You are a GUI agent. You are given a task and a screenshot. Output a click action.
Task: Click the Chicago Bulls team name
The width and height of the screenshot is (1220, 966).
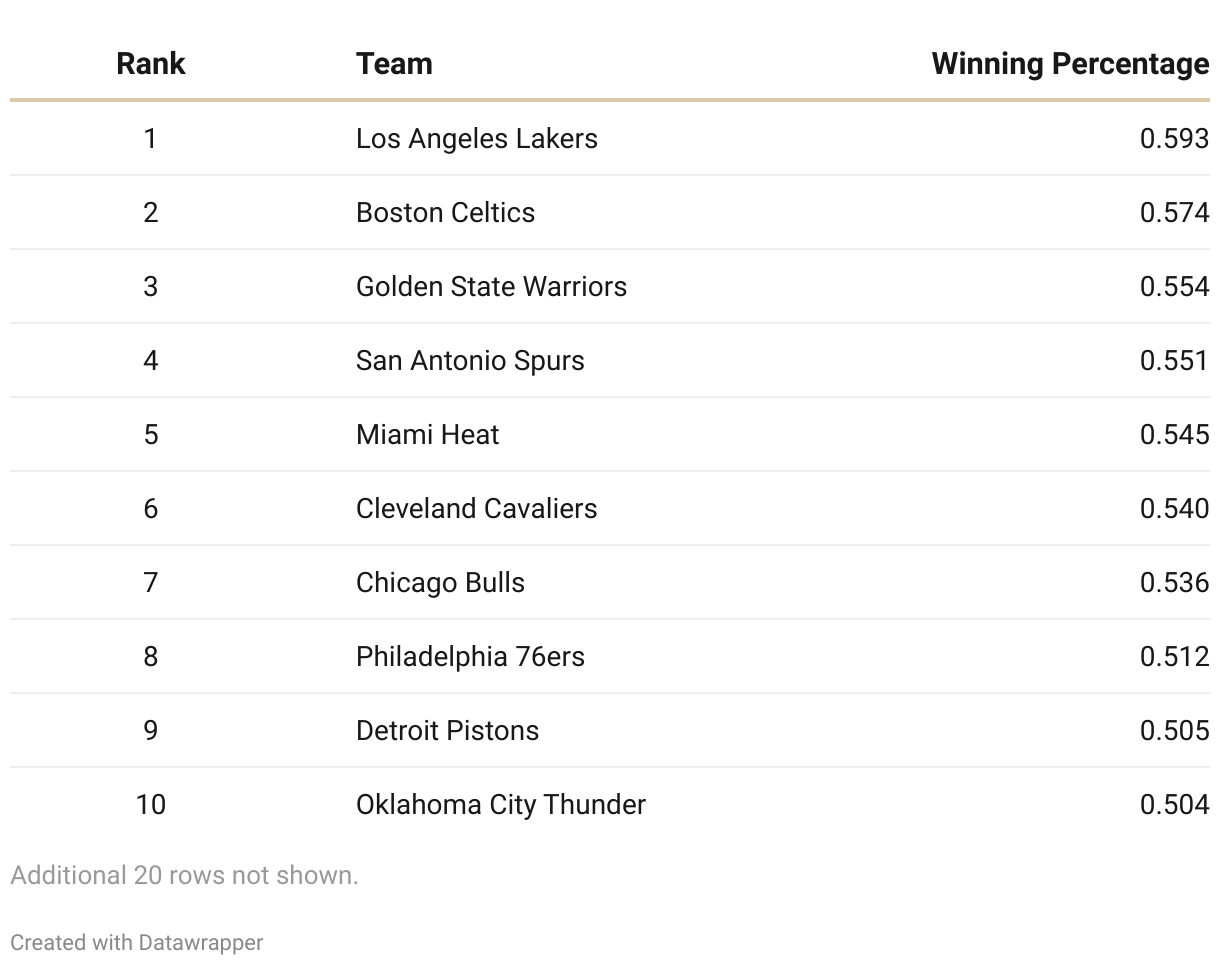440,582
